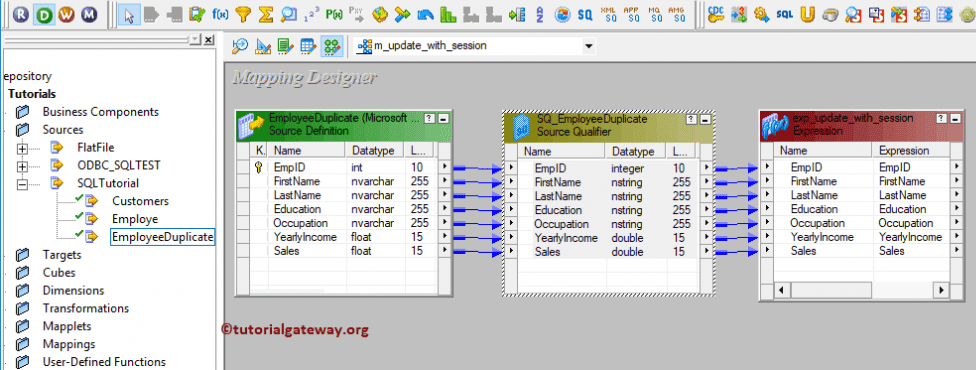Add Expression f(x) transformation icon

pyautogui.click(x=220, y=15)
